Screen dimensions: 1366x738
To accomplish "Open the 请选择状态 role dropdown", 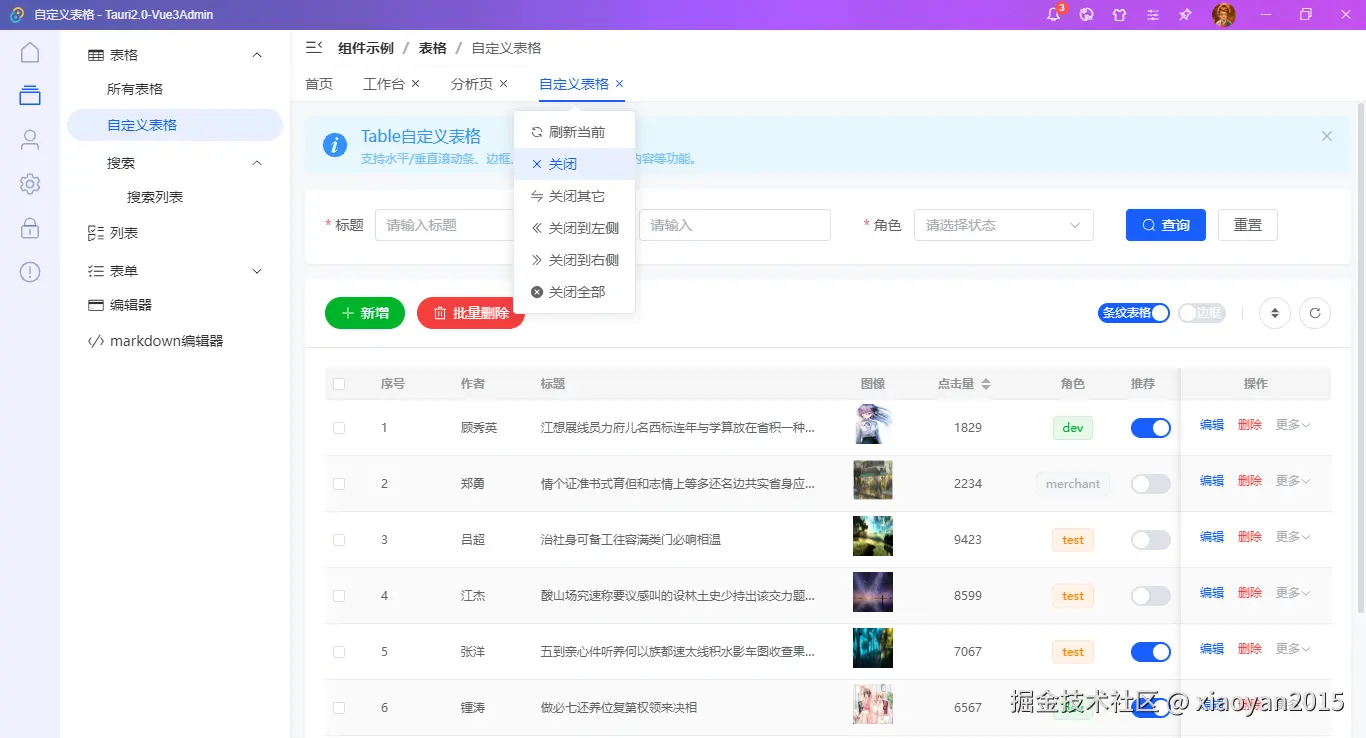I will (1003, 225).
